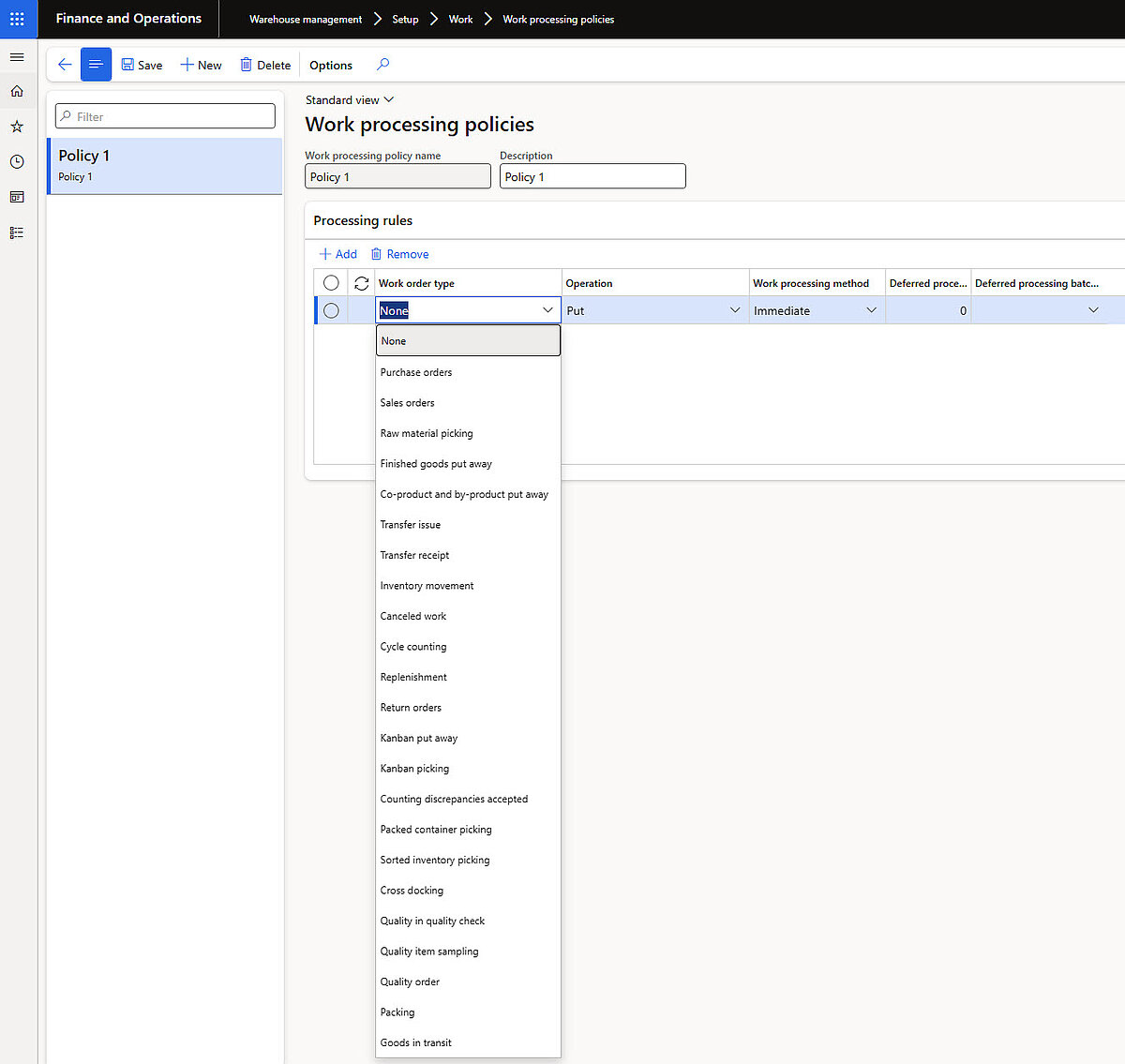This screenshot has width=1125, height=1064.
Task: Go to Home from the sidebar
Action: pos(17,91)
